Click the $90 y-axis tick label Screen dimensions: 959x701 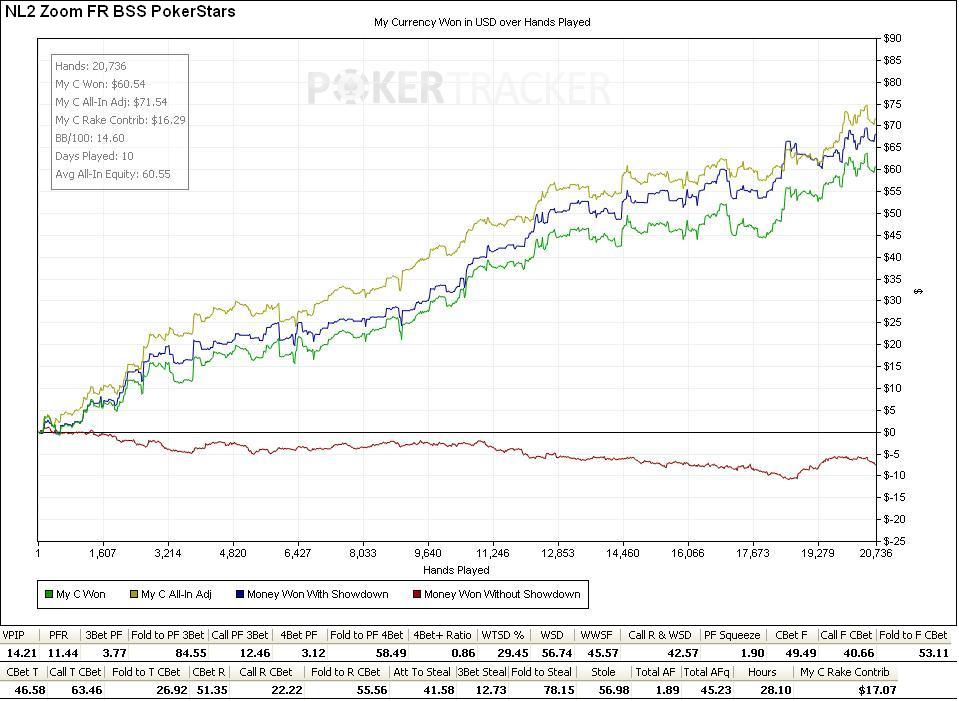(892, 39)
